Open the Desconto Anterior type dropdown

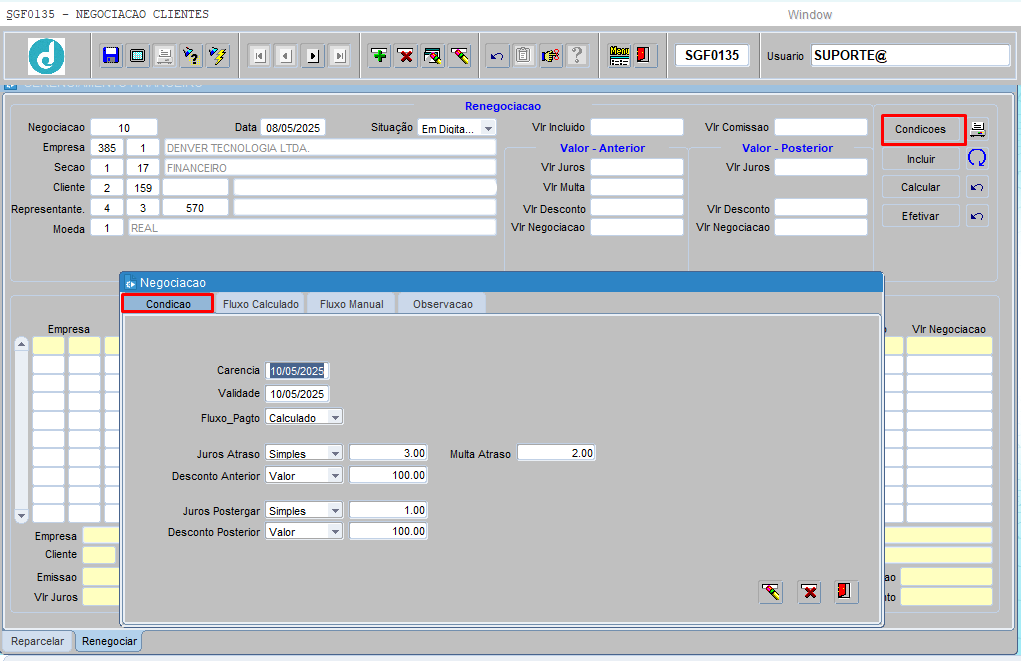pyautogui.click(x=335, y=475)
